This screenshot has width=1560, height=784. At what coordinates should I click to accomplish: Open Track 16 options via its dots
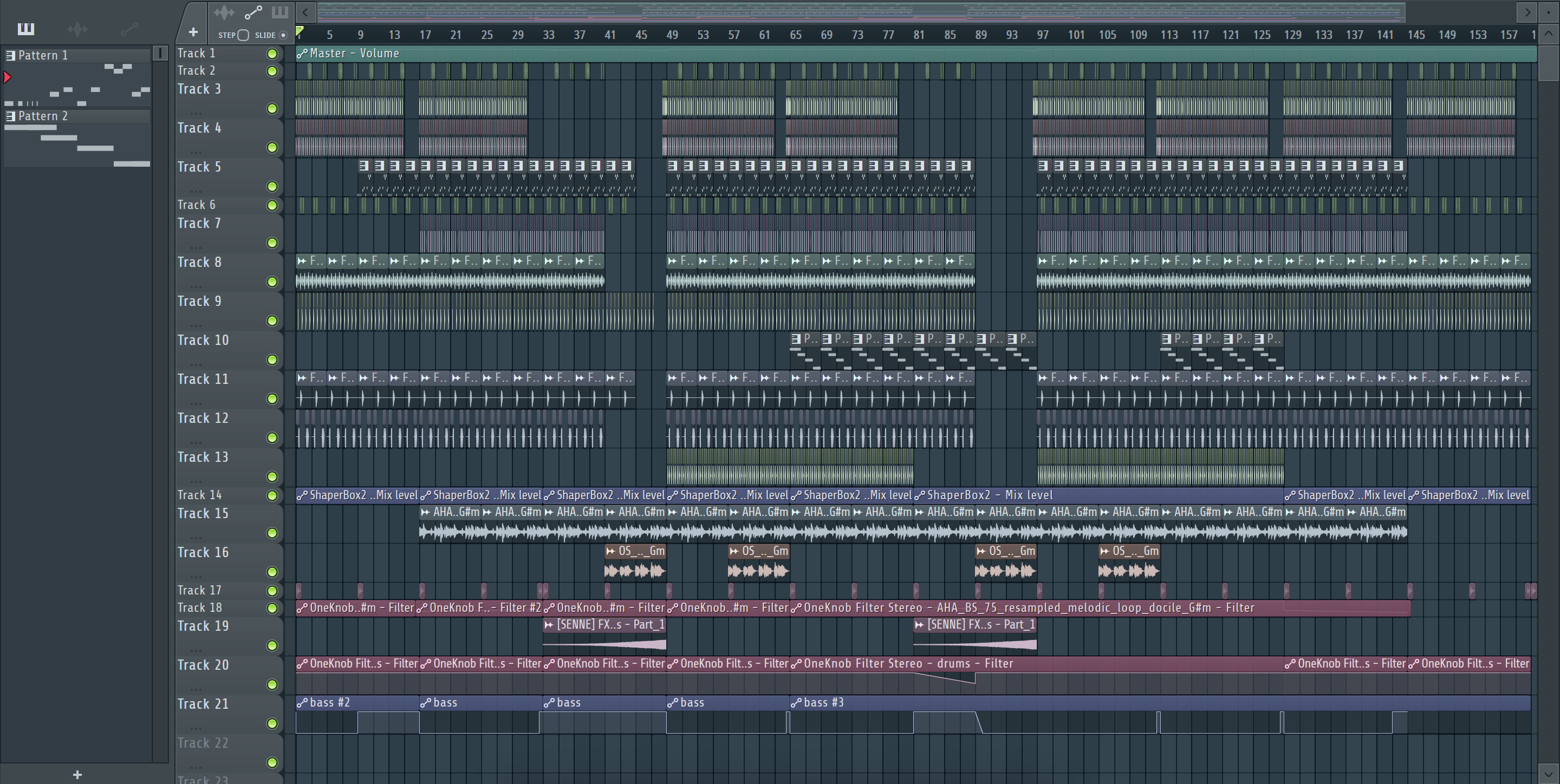196,577
